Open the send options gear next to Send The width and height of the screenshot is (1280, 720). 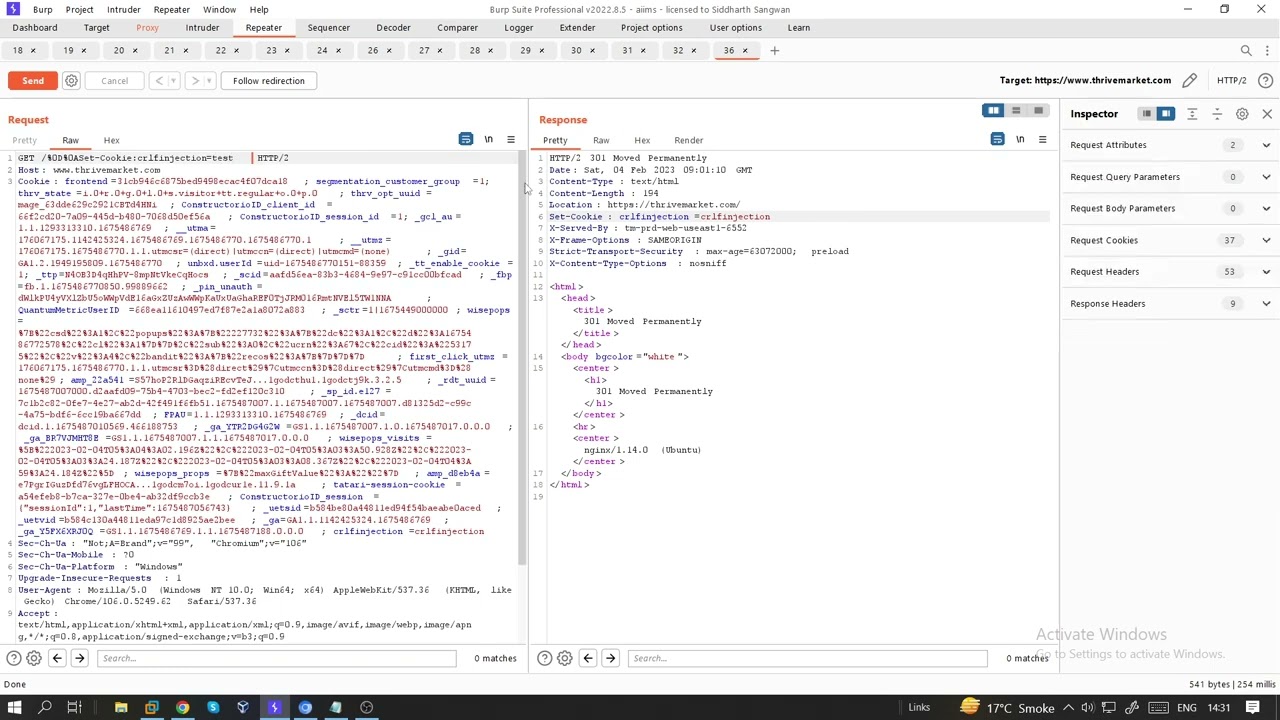[x=71, y=81]
